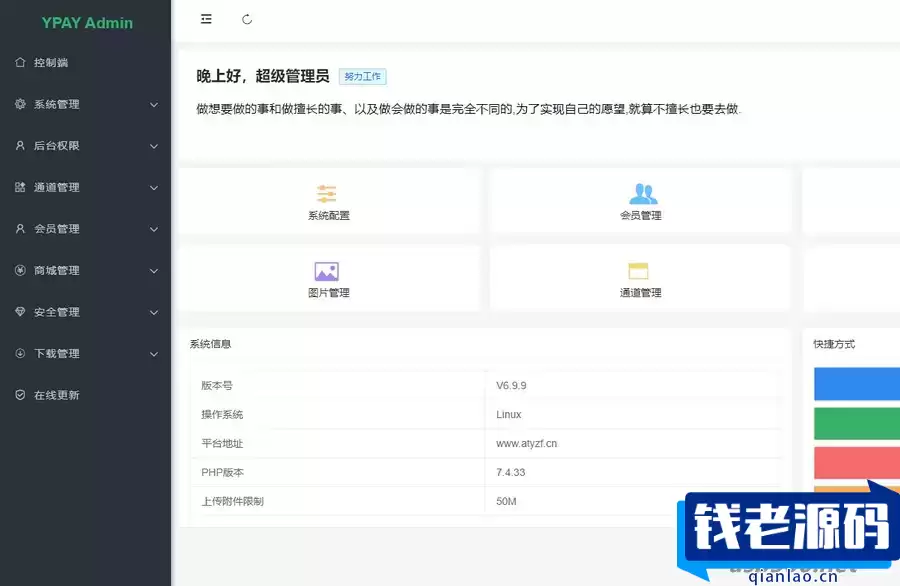
Task: Click the 系统配置 card label
Action: pyautogui.click(x=329, y=216)
